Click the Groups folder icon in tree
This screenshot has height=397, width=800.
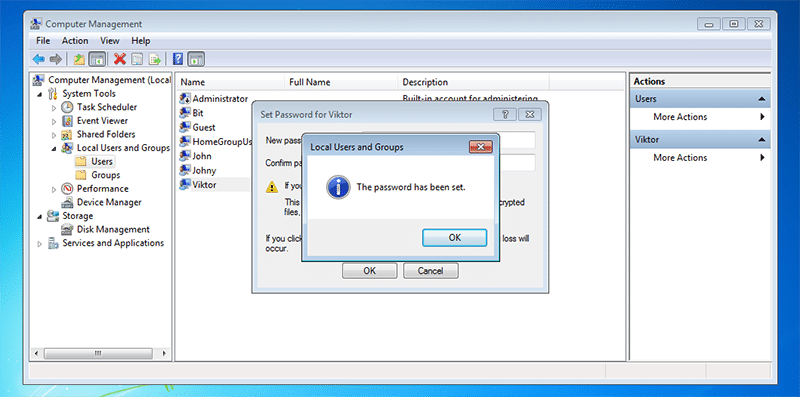pyautogui.click(x=81, y=175)
